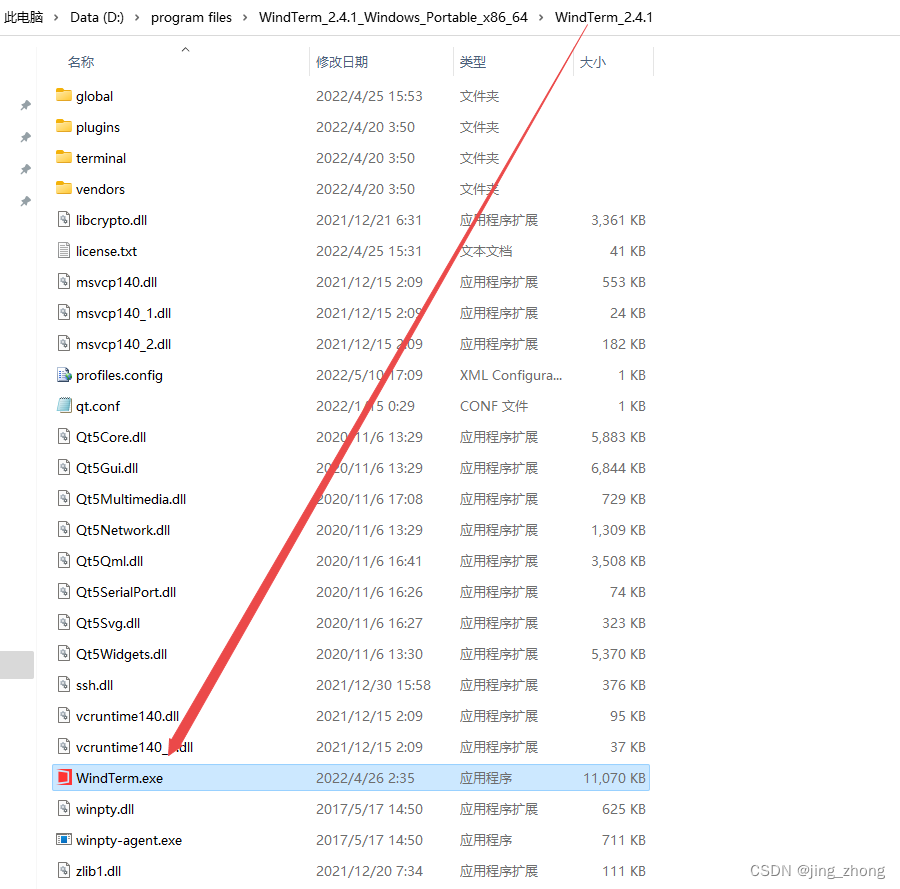
Task: Click the CONF 文件 type cell
Action: [x=494, y=406]
